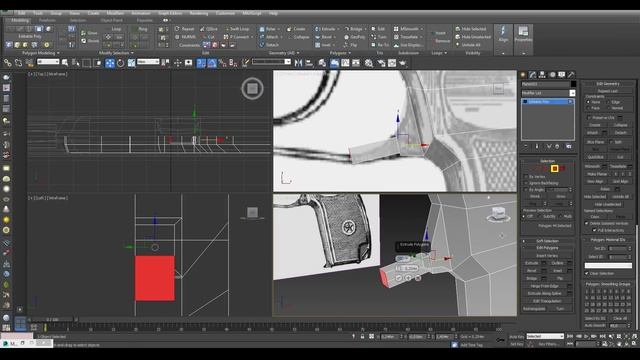Select the Face constraint radio button

(588, 108)
